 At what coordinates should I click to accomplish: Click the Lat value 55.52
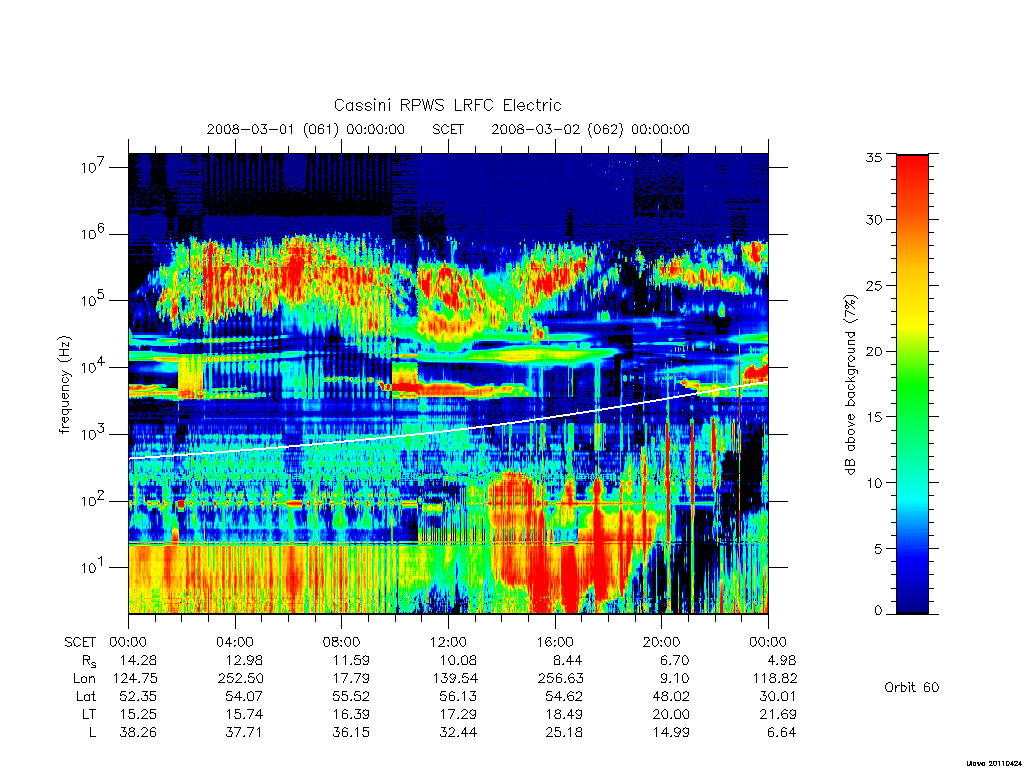click(x=351, y=697)
